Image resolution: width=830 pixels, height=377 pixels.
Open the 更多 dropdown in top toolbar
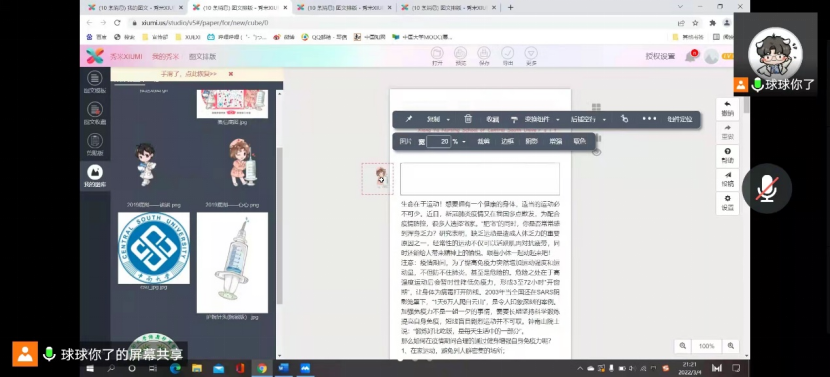pos(531,56)
